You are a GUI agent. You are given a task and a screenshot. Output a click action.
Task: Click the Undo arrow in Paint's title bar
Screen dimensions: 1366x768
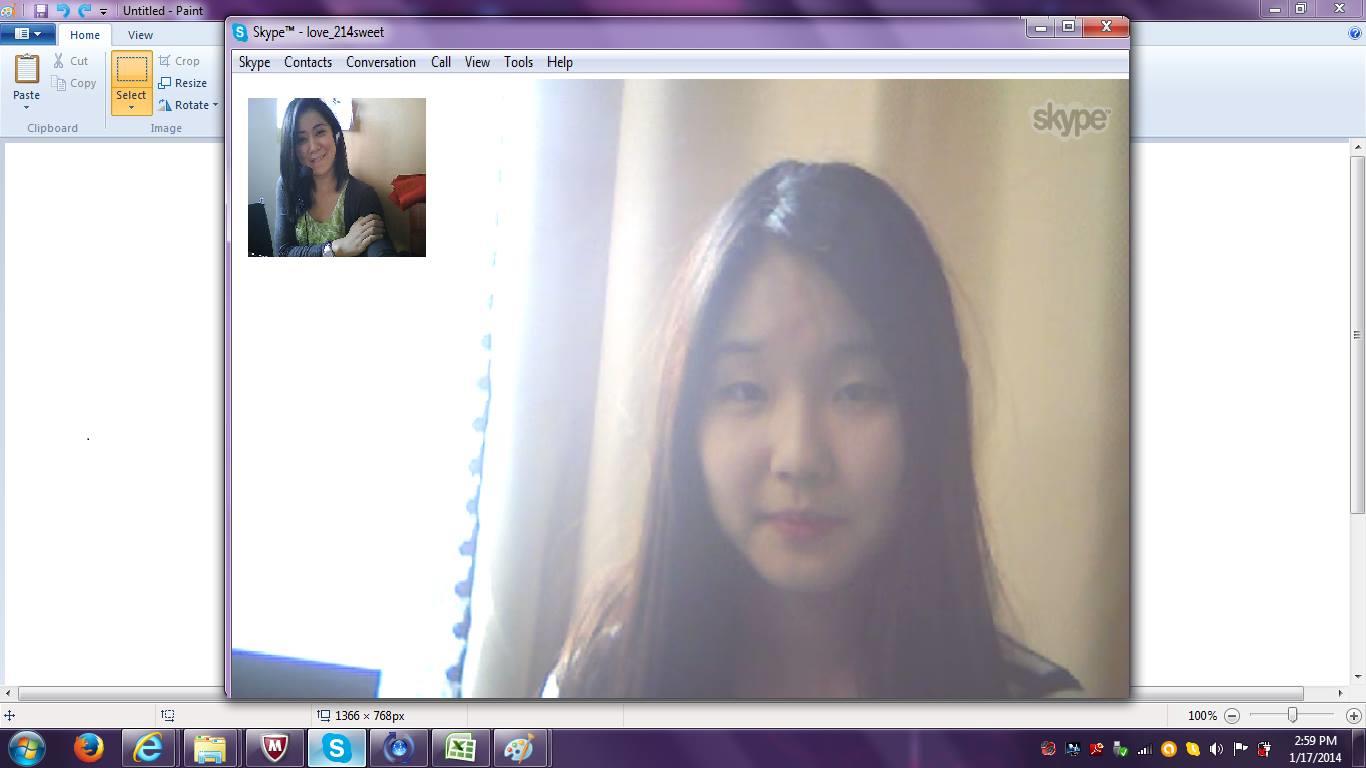tap(63, 11)
